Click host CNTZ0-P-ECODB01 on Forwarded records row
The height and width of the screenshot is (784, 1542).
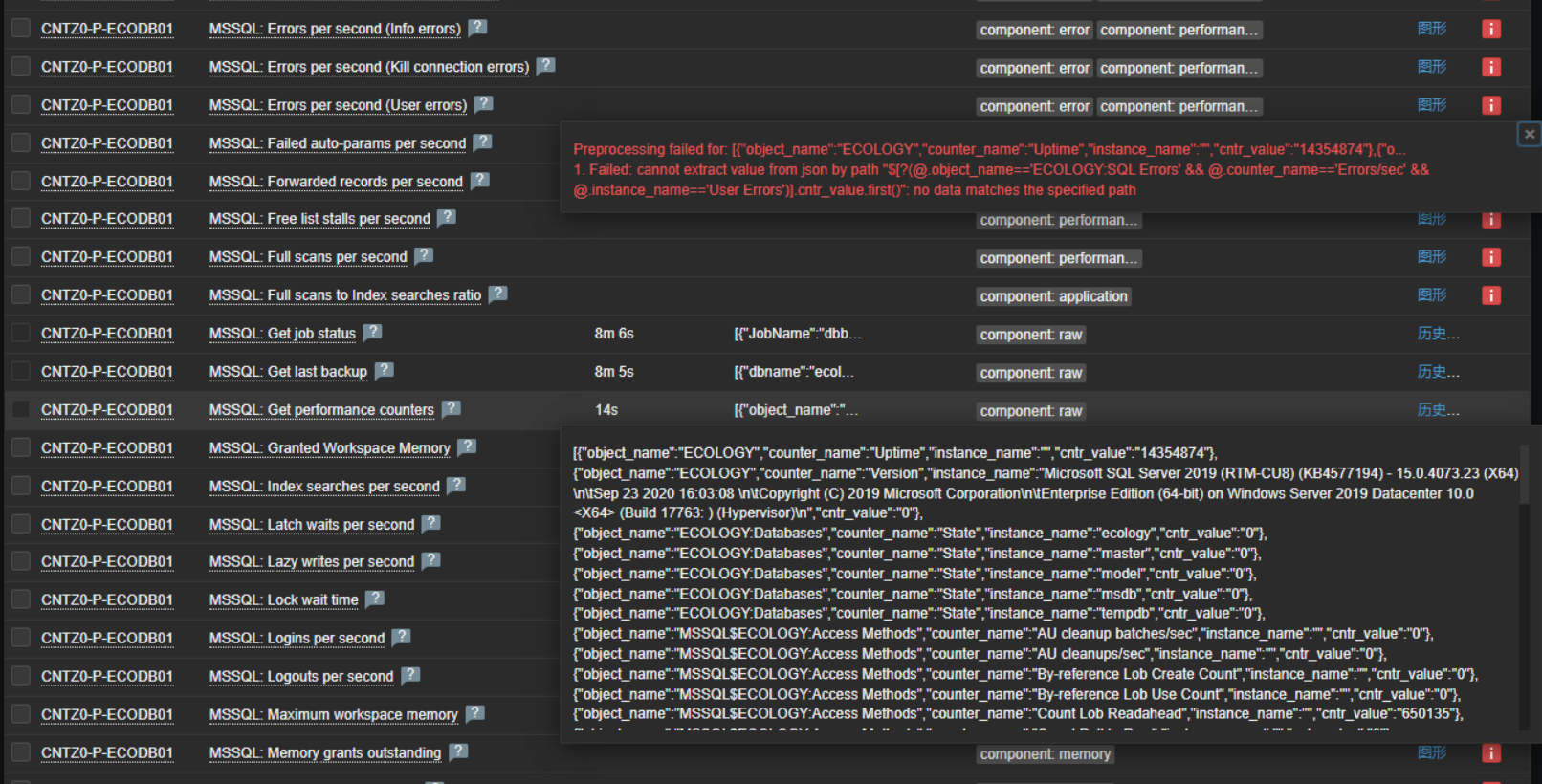click(x=107, y=182)
